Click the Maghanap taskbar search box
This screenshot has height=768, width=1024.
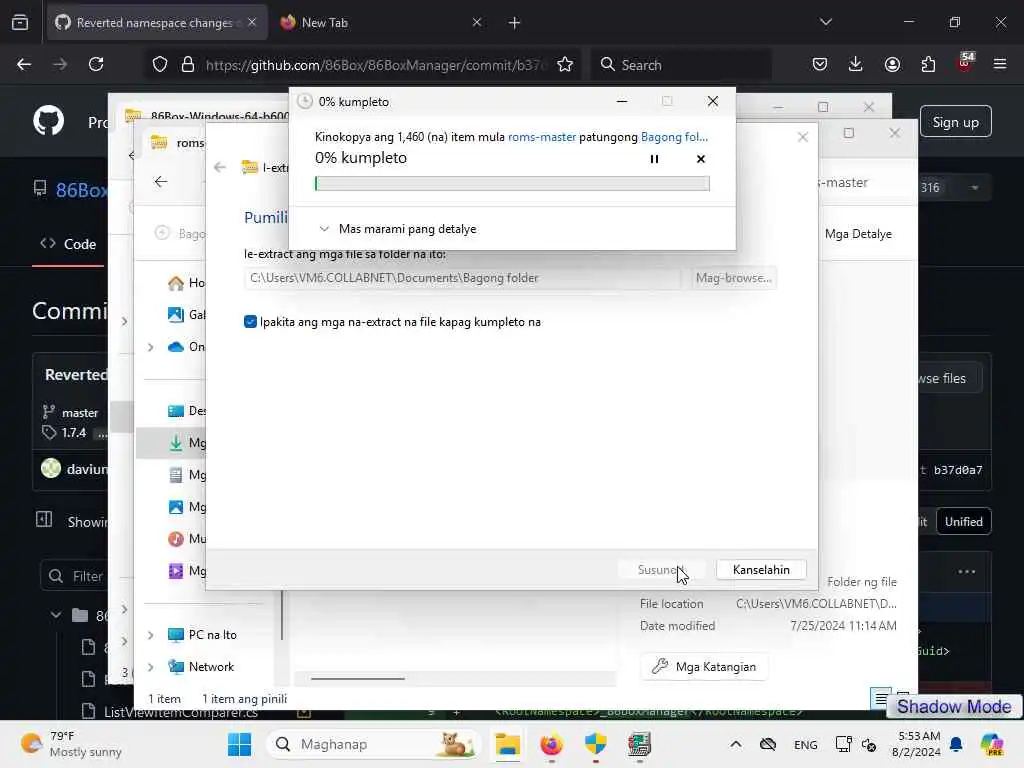[x=374, y=744]
